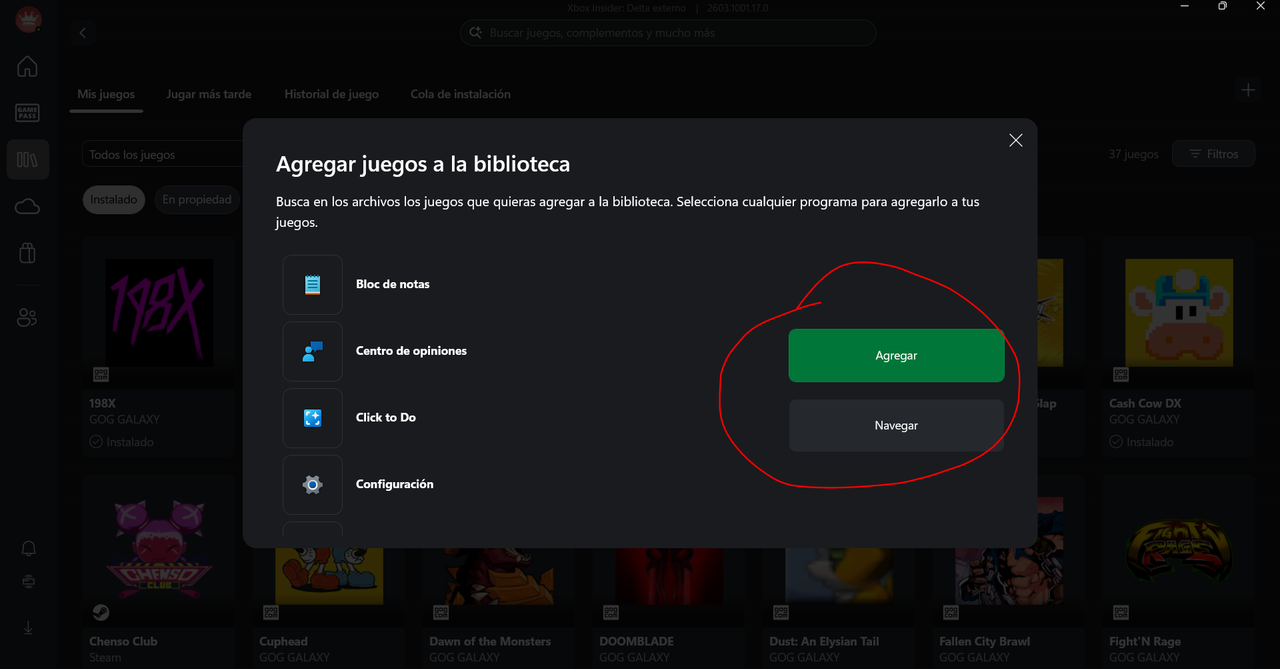Screen dimensions: 1280x669
Task: Click the Cash Cow DX title text
Action: tap(1145, 404)
